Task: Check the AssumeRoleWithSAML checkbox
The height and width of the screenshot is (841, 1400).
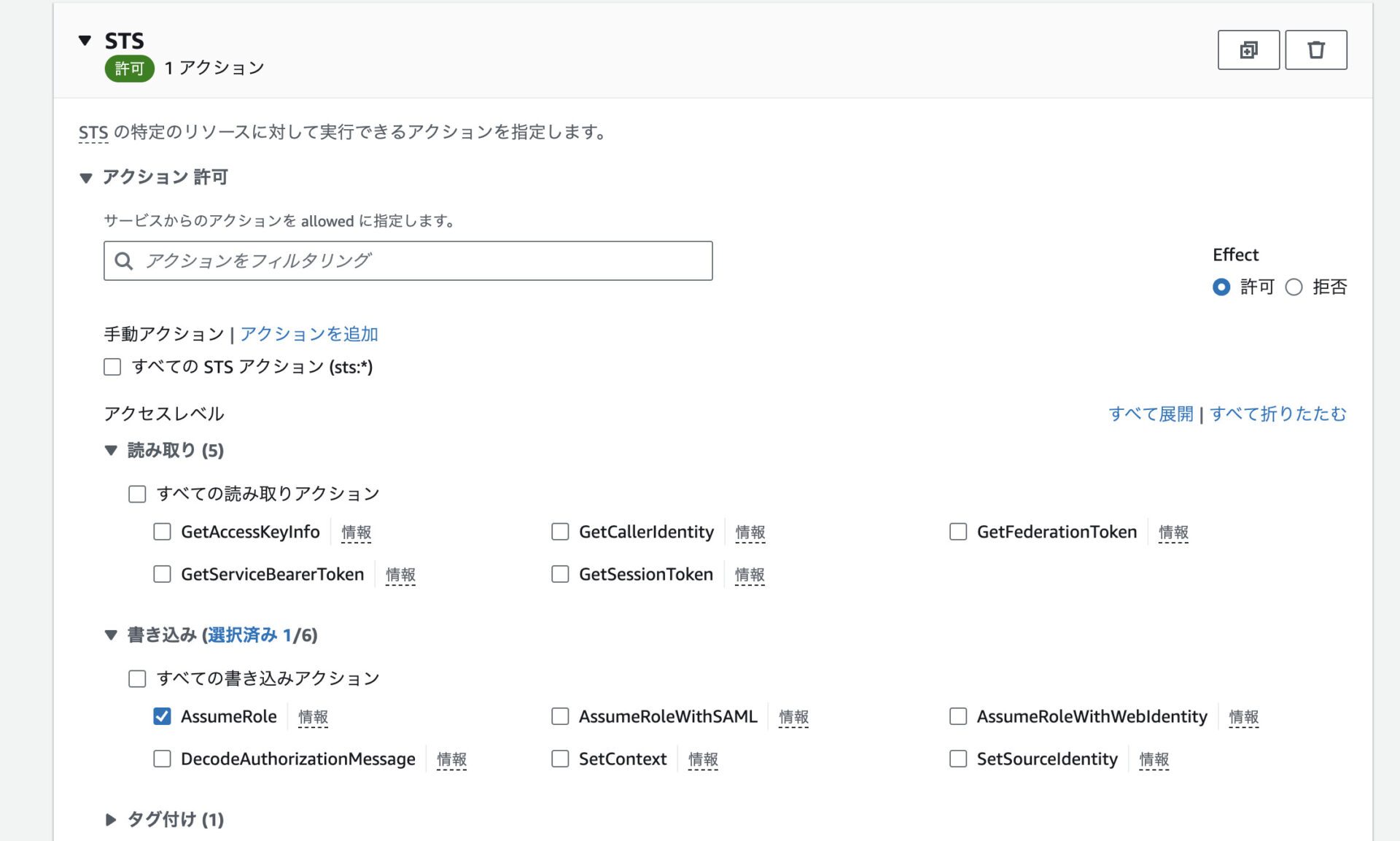Action: 560,716
